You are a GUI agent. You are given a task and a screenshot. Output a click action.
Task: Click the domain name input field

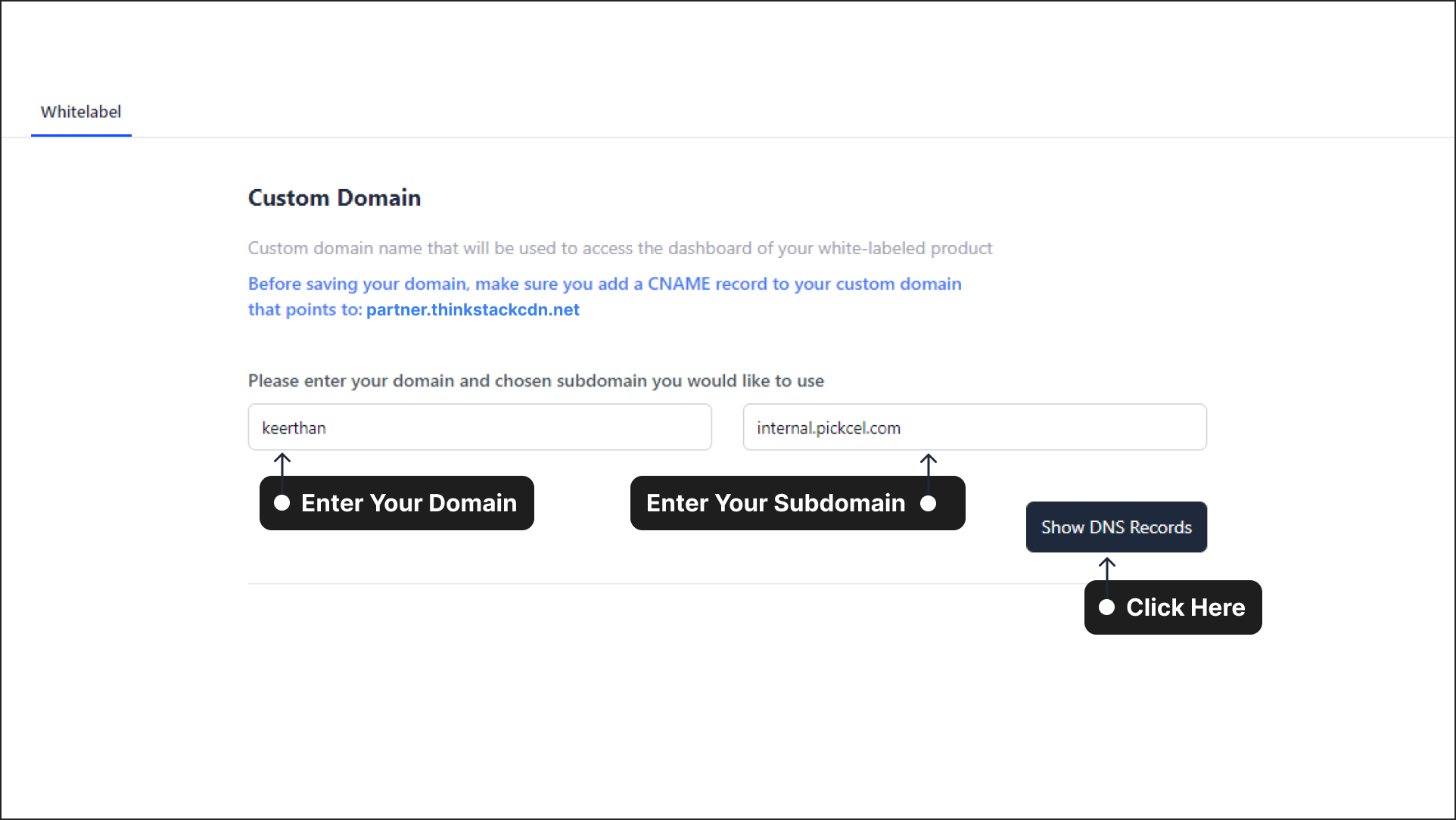pyautogui.click(x=480, y=427)
